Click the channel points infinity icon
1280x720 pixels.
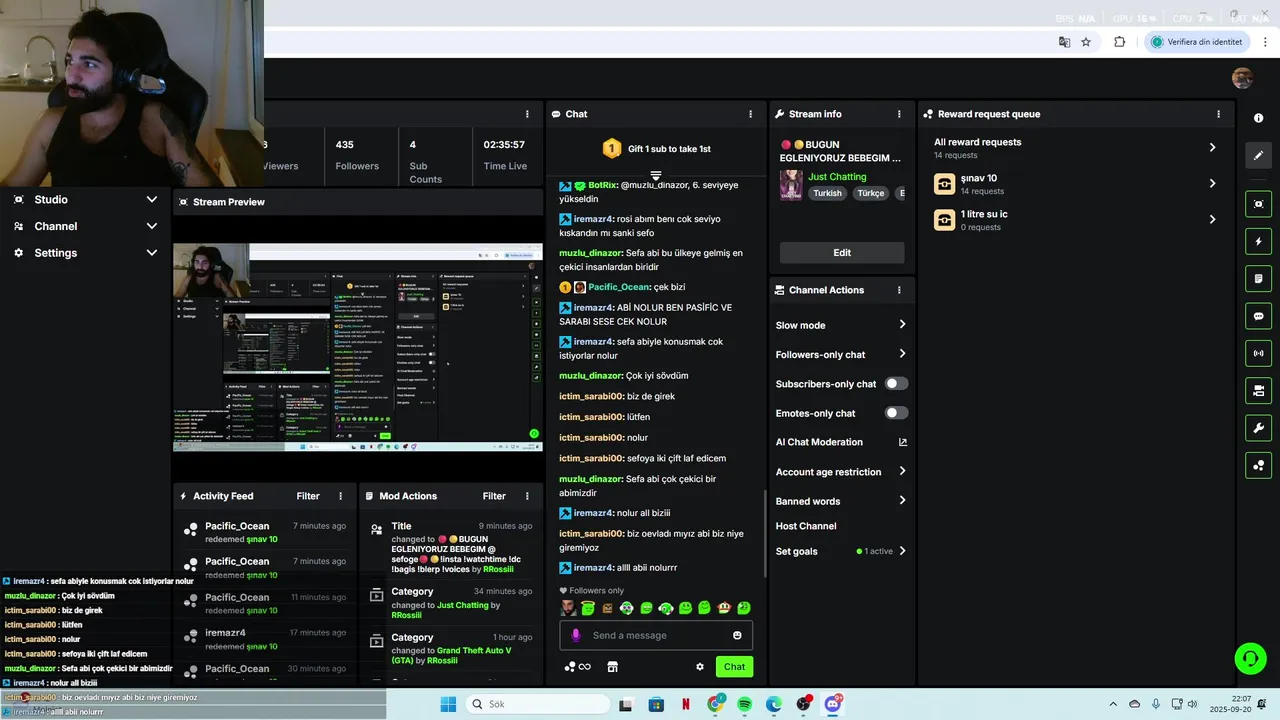(578, 667)
